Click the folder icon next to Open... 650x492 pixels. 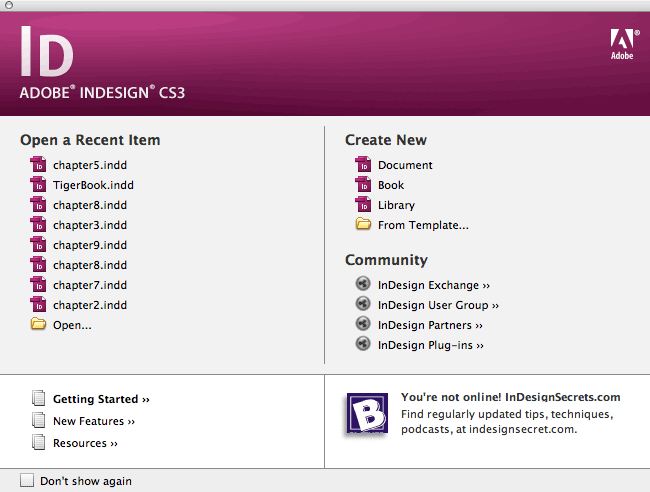tap(38, 324)
